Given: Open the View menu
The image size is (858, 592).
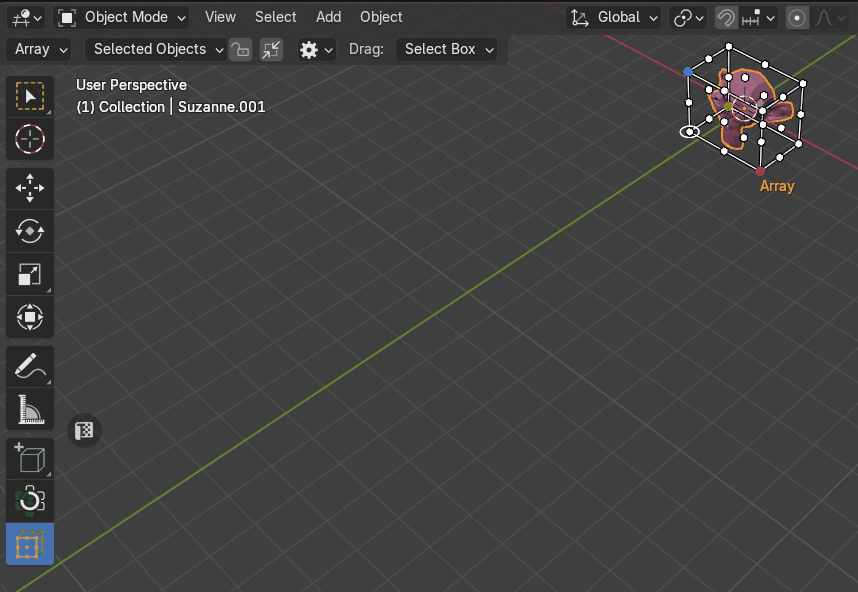Looking at the screenshot, I should click(220, 18).
